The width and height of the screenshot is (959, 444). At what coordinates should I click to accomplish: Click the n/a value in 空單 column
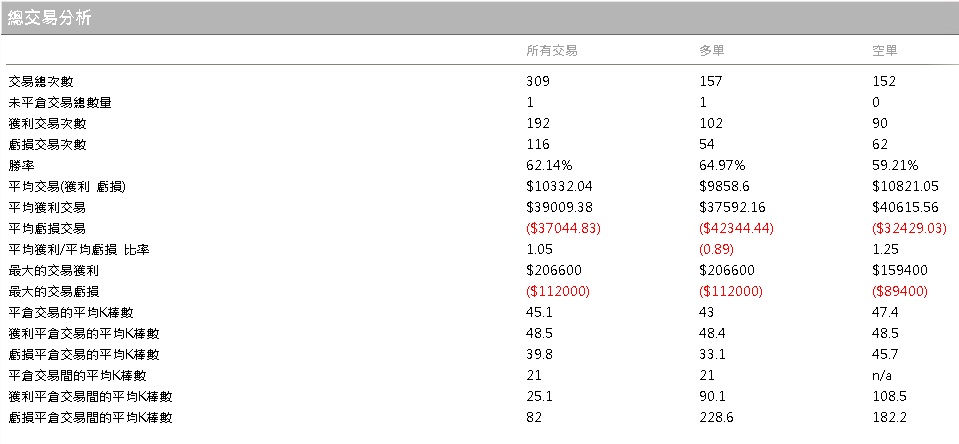pyautogui.click(x=882, y=376)
